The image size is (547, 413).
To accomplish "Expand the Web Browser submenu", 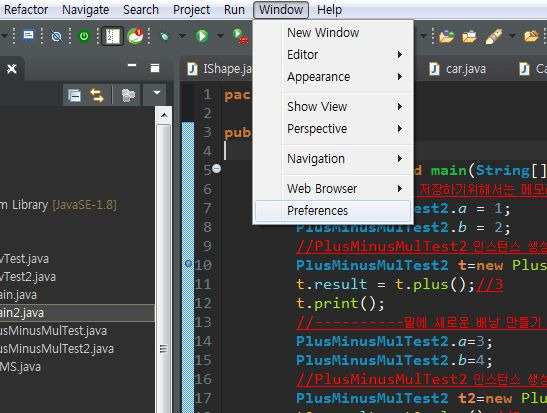I will pyautogui.click(x=333, y=189).
